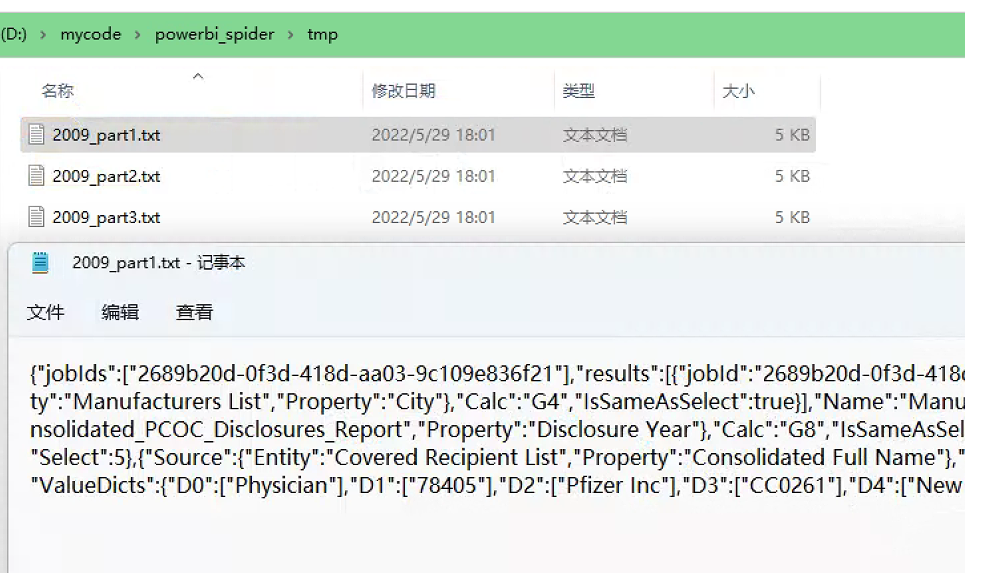Go to the (D:) drive breadcrumb
Image resolution: width=990 pixels, height=573 pixels.
(13, 34)
